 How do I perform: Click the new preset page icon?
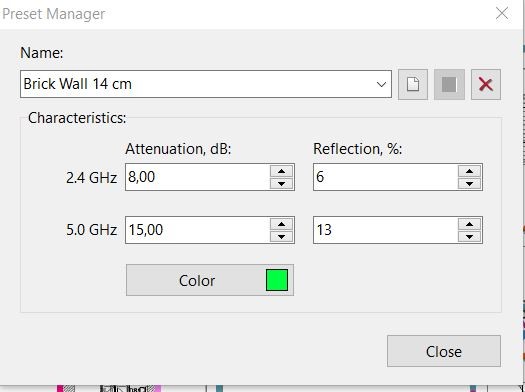point(413,84)
